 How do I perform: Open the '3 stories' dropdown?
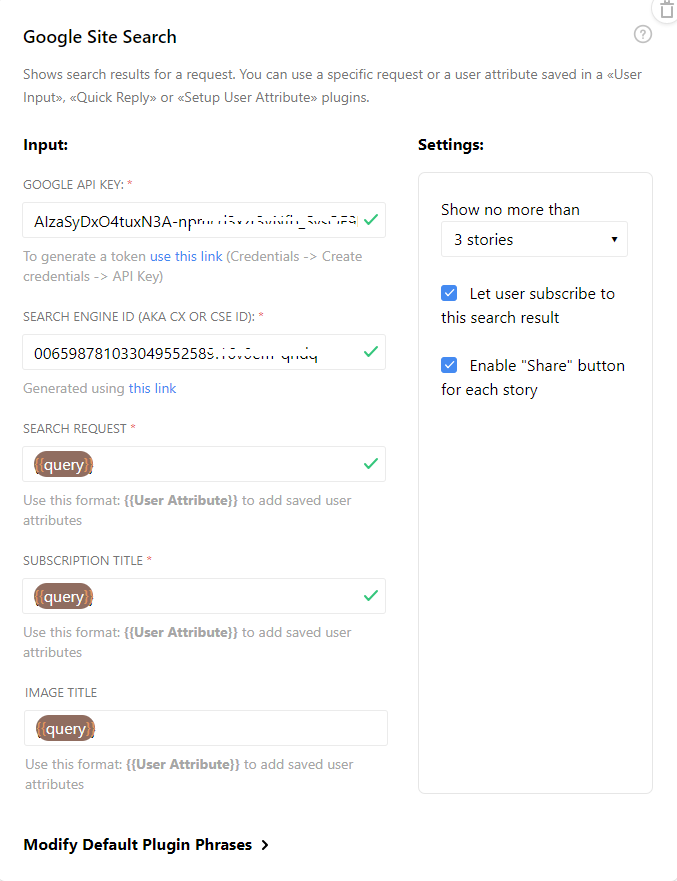click(534, 239)
